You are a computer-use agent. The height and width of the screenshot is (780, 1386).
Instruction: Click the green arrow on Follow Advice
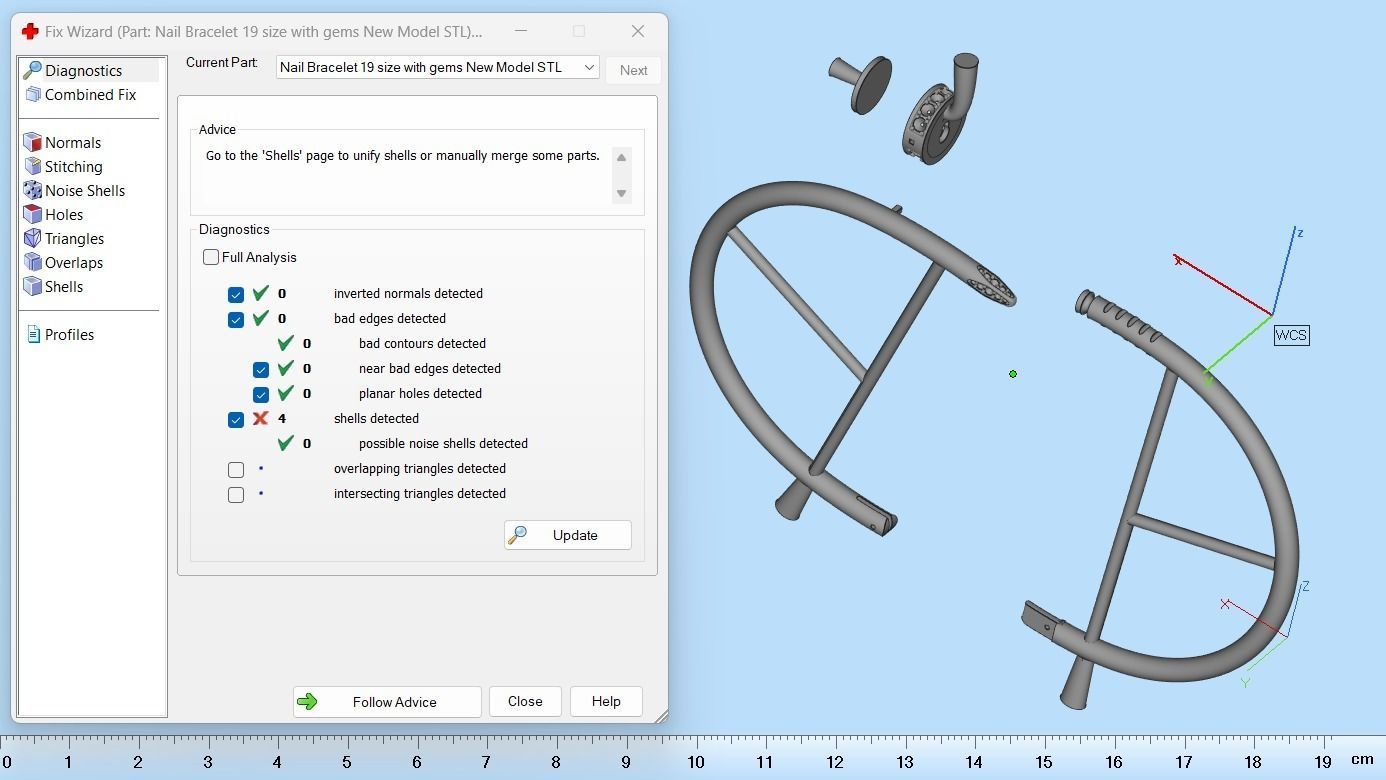(x=307, y=702)
